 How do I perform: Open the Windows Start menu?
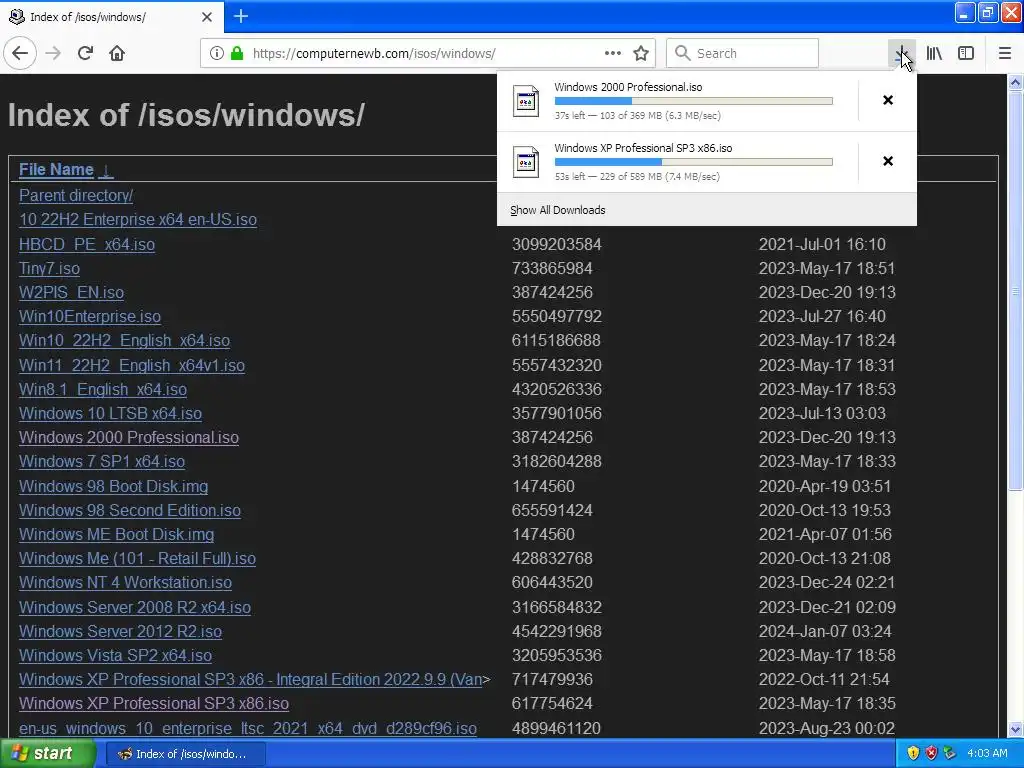click(x=48, y=753)
